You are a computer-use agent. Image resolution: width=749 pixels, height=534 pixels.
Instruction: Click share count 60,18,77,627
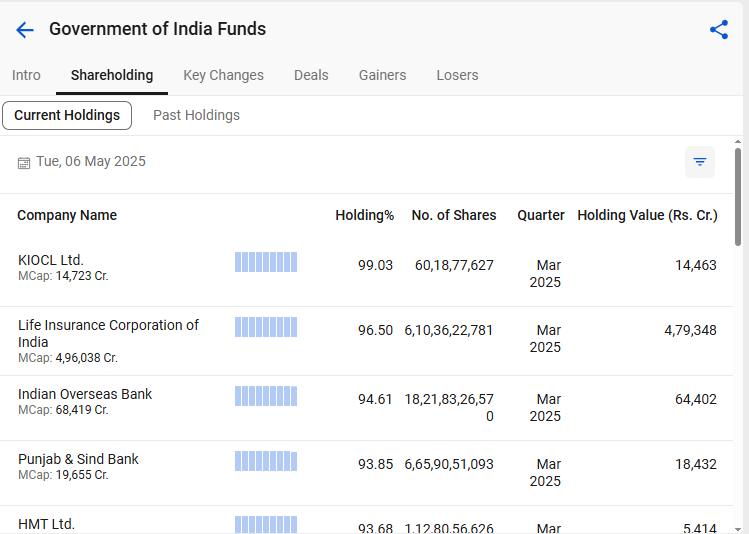click(x=454, y=265)
